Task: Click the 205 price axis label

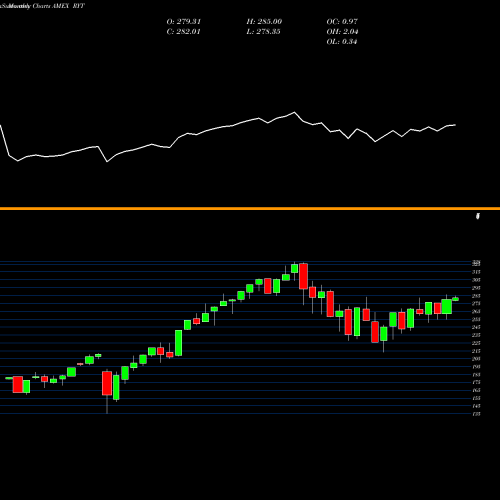Action: tap(476, 359)
